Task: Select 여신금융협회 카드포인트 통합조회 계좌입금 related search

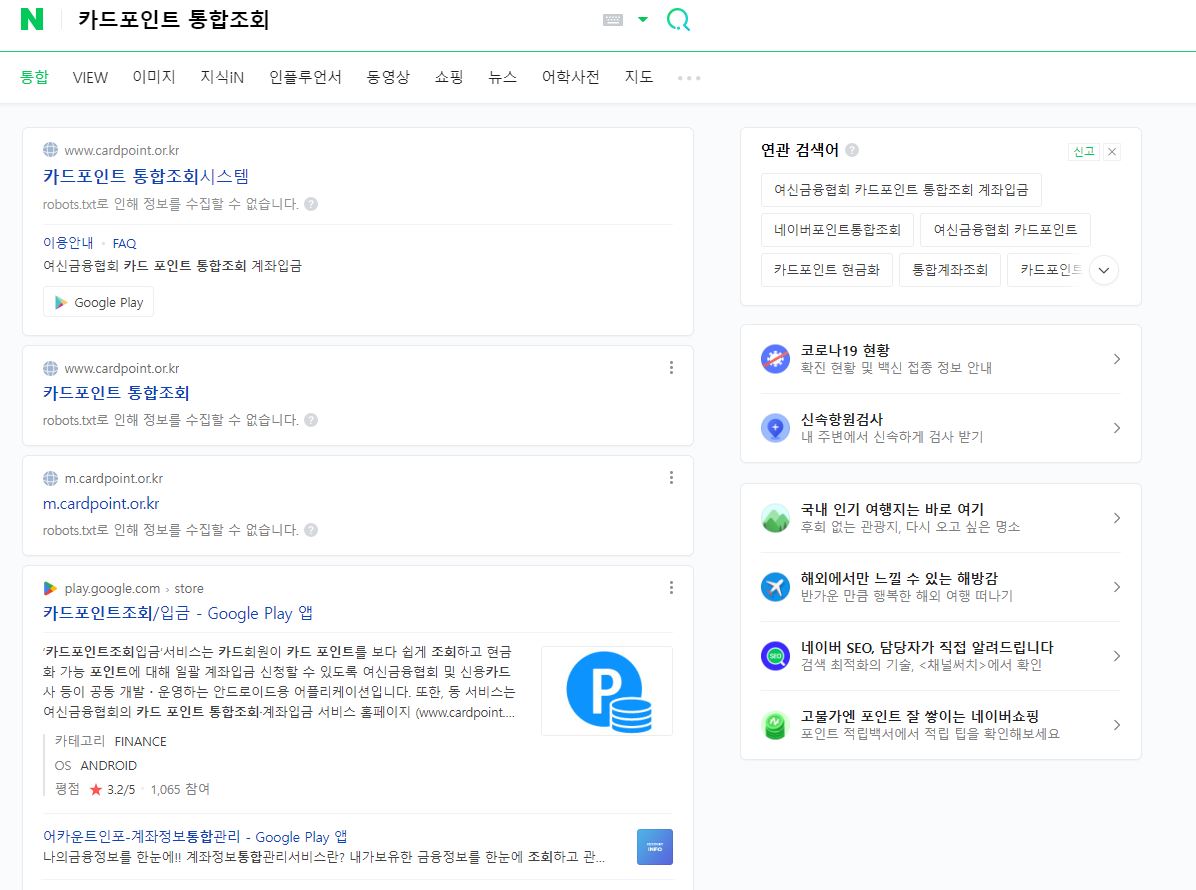Action: pos(901,190)
